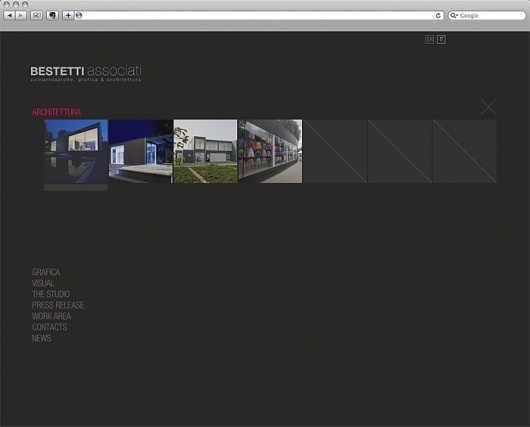Open fourth thumbnail of storefront with colorful clothes
Image resolution: width=530 pixels, height=427 pixels.
pos(270,151)
